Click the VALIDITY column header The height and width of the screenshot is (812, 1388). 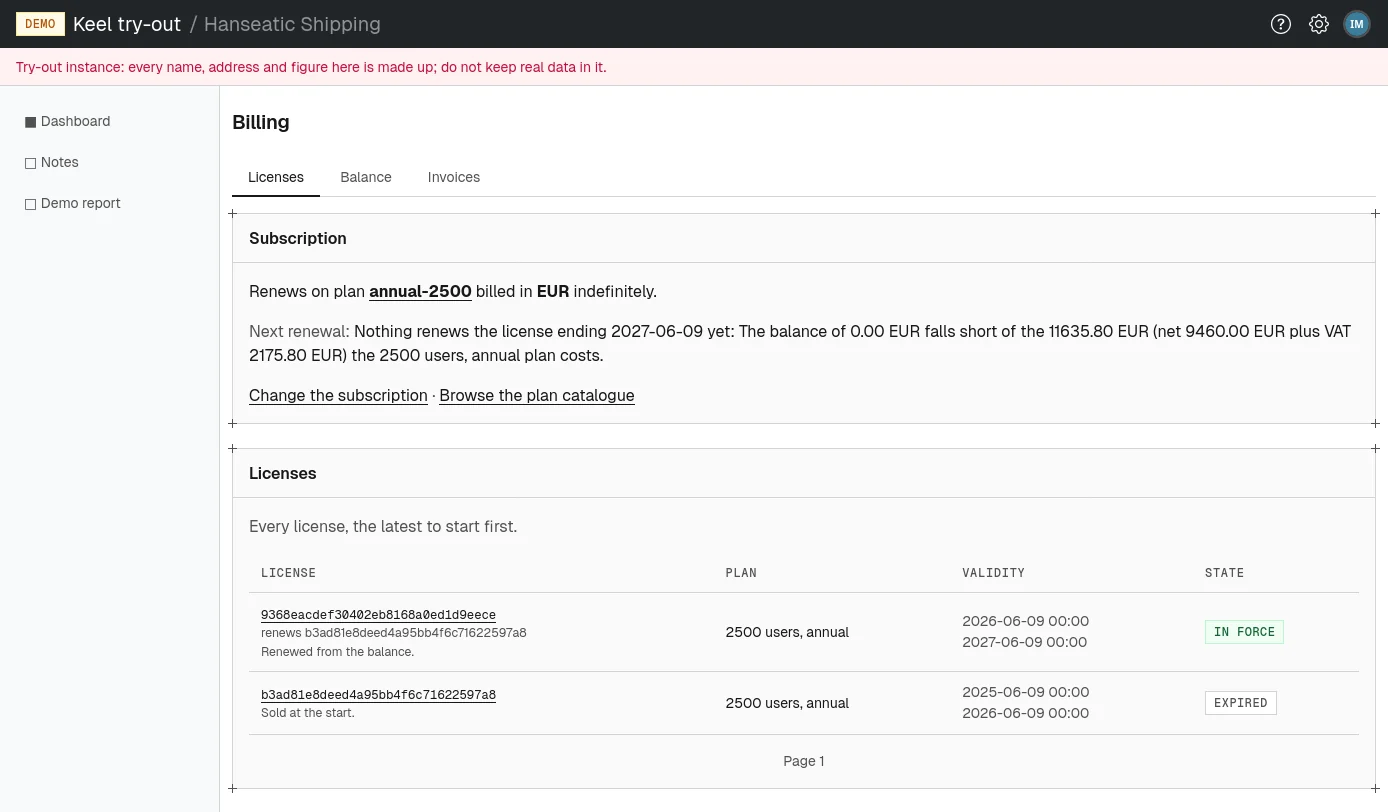(993, 573)
